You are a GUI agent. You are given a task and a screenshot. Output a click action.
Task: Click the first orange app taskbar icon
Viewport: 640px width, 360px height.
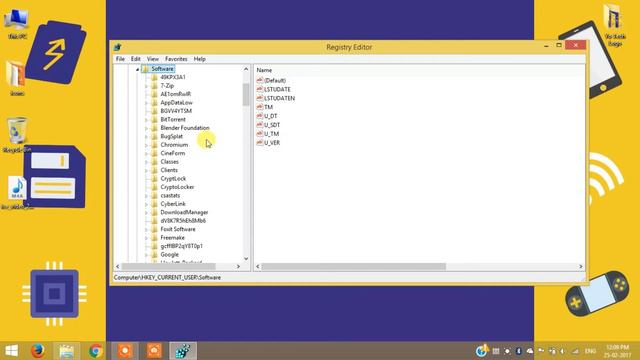point(125,351)
